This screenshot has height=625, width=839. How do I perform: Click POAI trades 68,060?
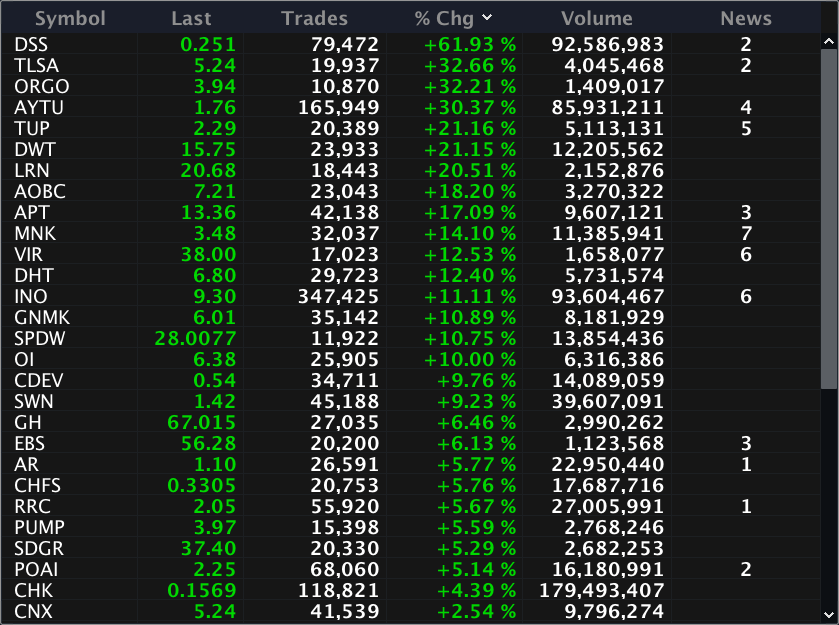[345, 569]
